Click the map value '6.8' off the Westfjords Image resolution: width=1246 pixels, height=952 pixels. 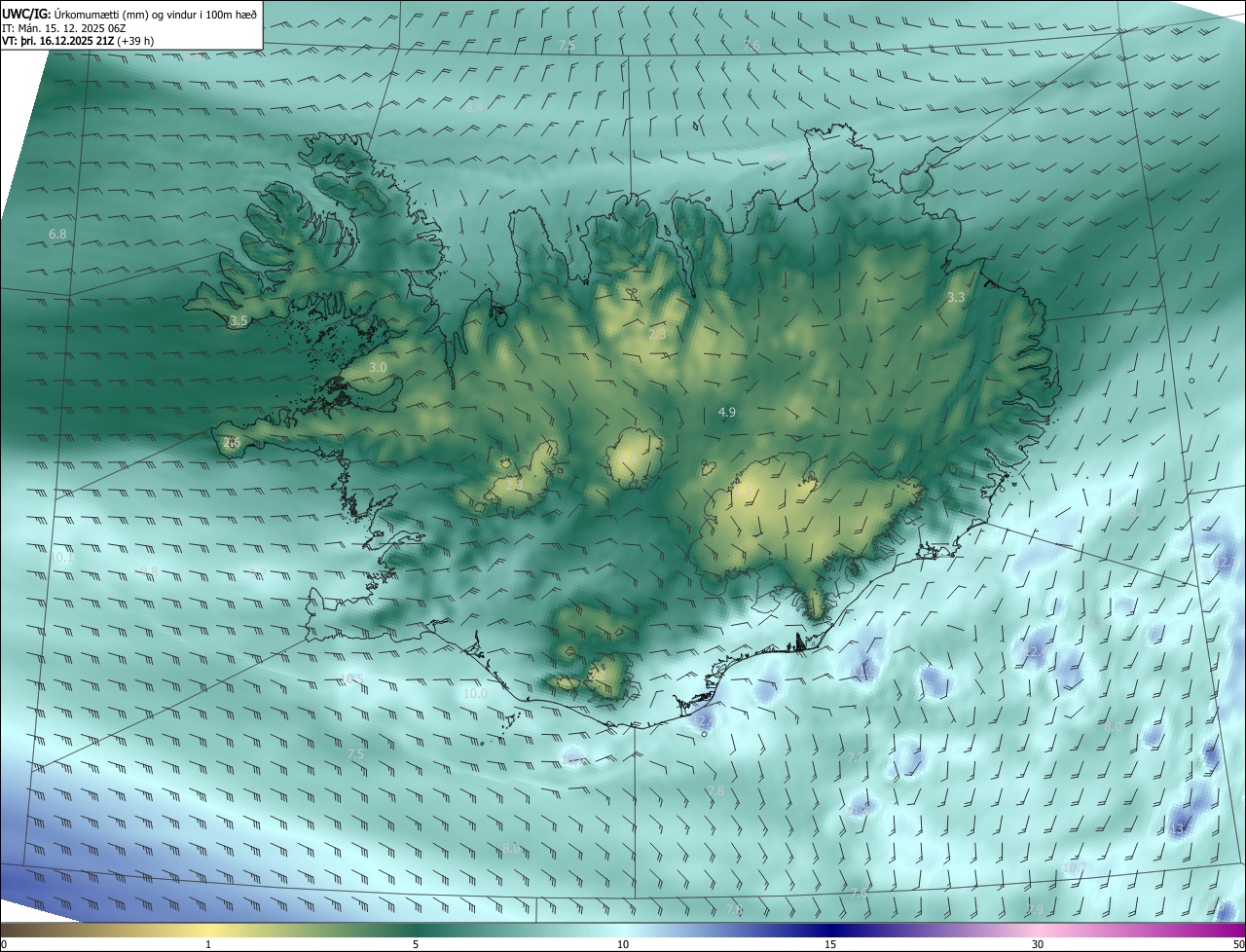[x=57, y=235]
